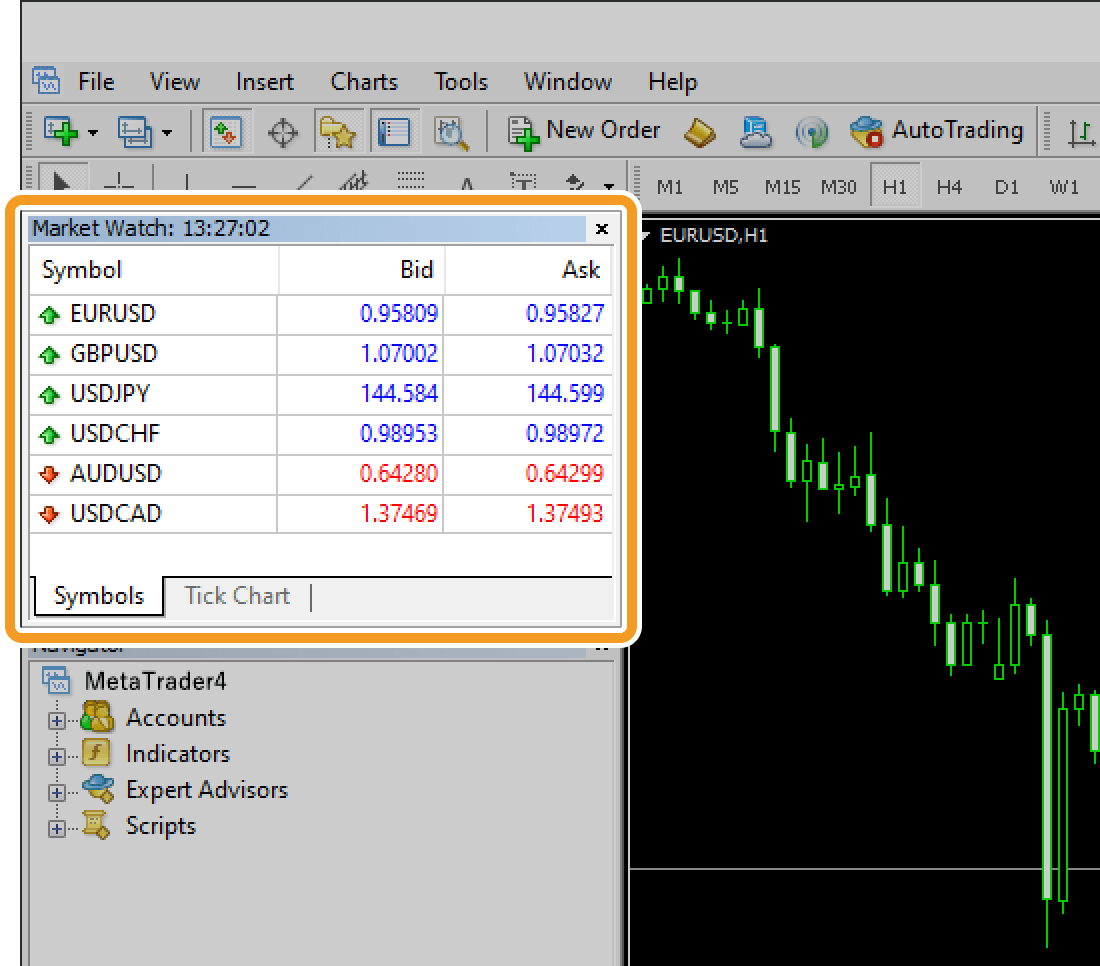The height and width of the screenshot is (966, 1100).
Task: Toggle the Terminal window icon
Action: 395,131
